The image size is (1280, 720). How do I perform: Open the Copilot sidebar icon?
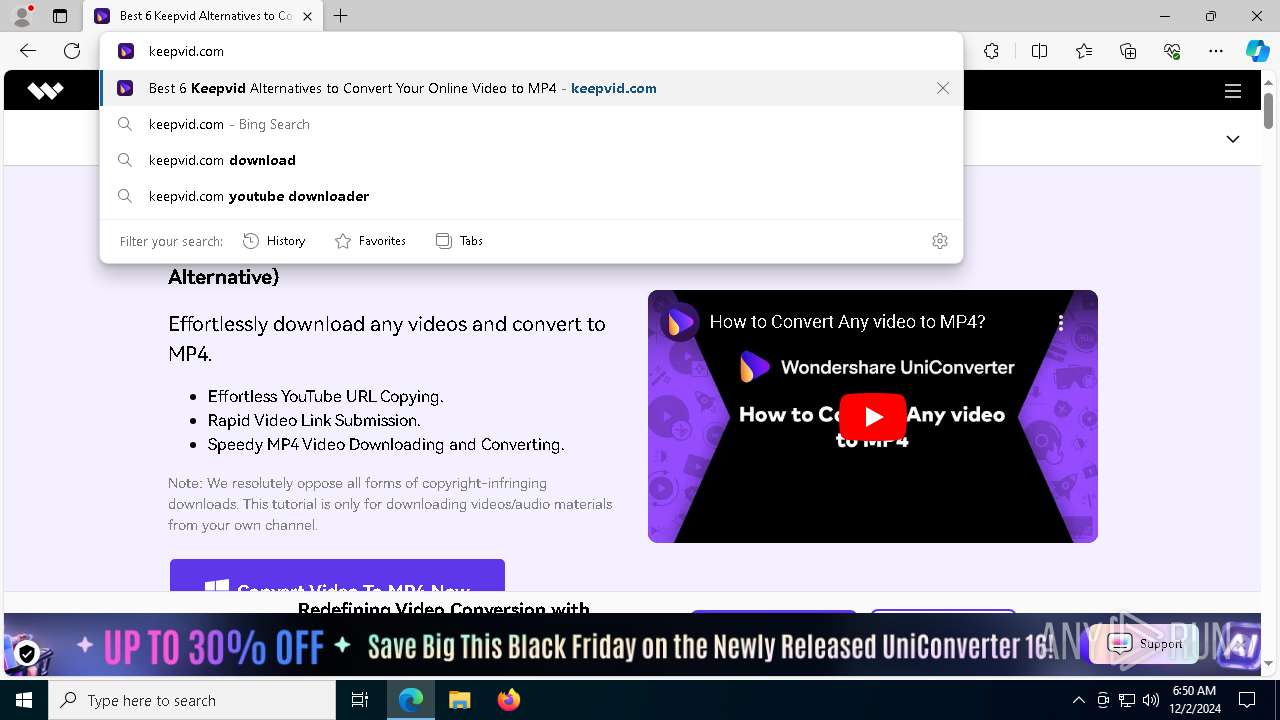coord(1257,51)
